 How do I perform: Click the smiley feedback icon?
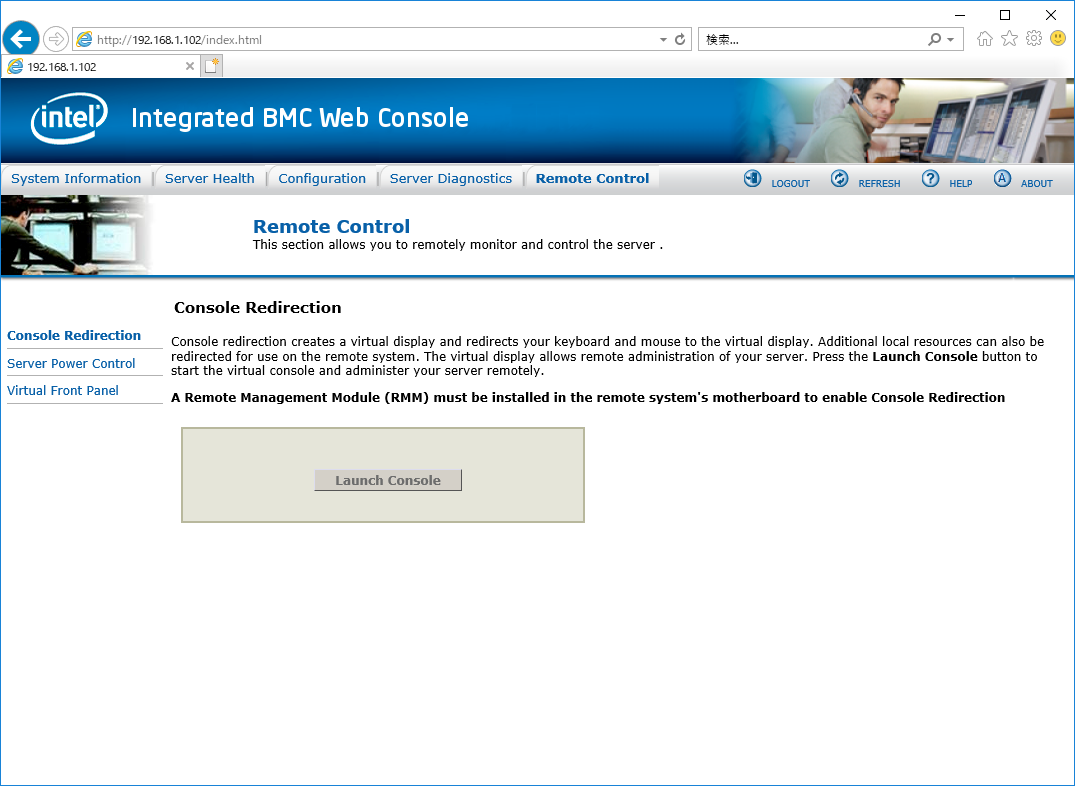pyautogui.click(x=1059, y=39)
